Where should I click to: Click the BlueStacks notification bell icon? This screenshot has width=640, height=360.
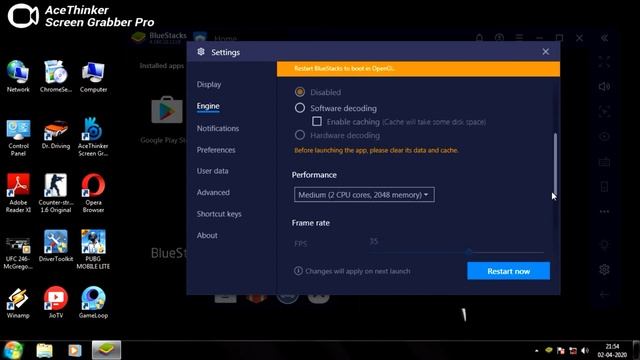click(480, 38)
